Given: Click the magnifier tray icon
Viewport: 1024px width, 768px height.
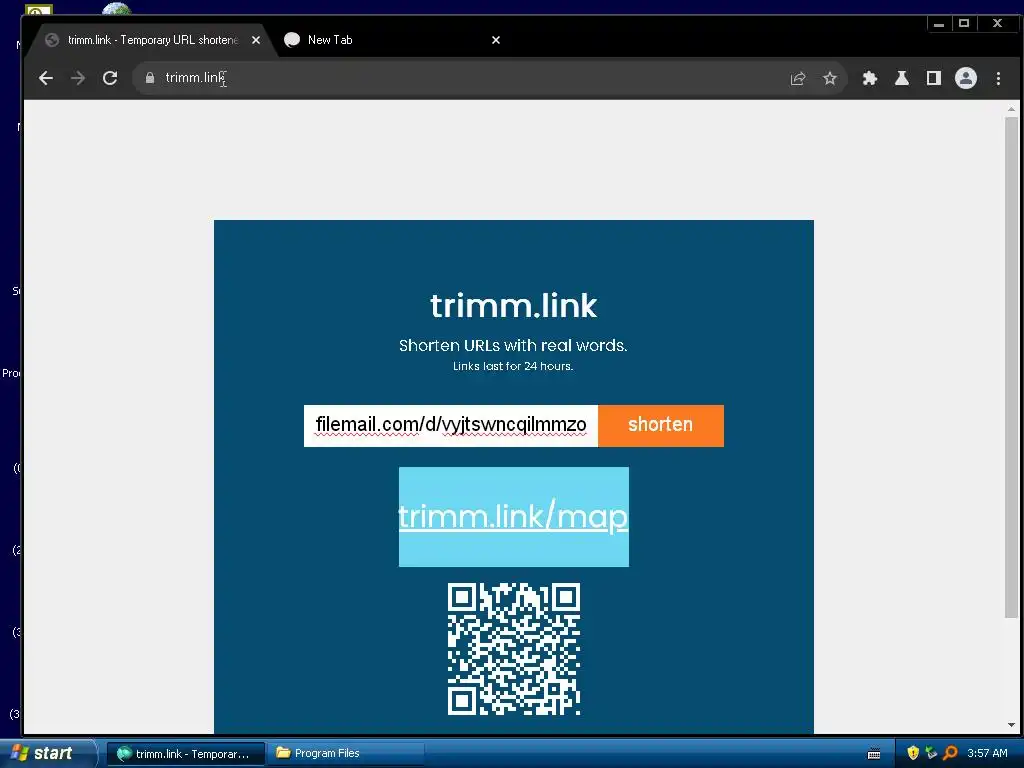Looking at the screenshot, I should tap(950, 753).
